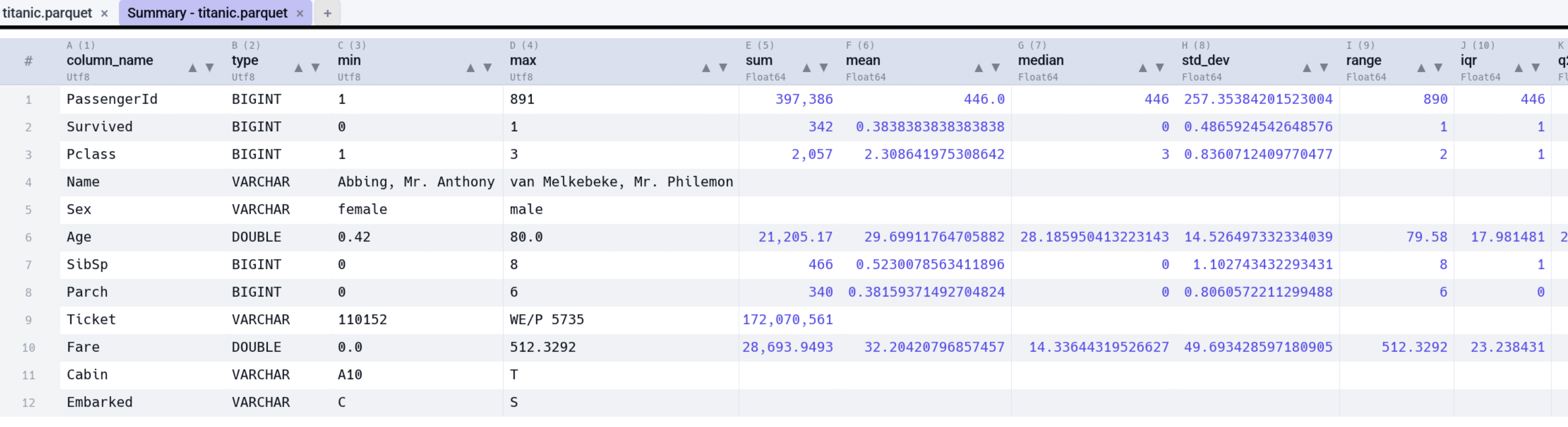The image size is (1568, 427).
Task: Sort min column descending arrow
Action: [x=488, y=68]
